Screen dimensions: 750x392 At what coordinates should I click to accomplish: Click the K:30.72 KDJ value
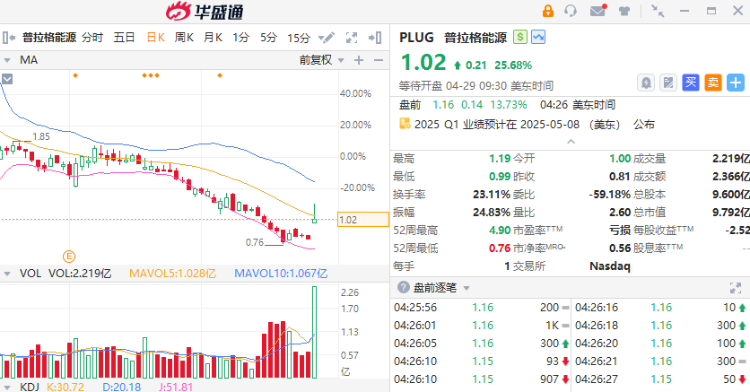tap(66, 387)
